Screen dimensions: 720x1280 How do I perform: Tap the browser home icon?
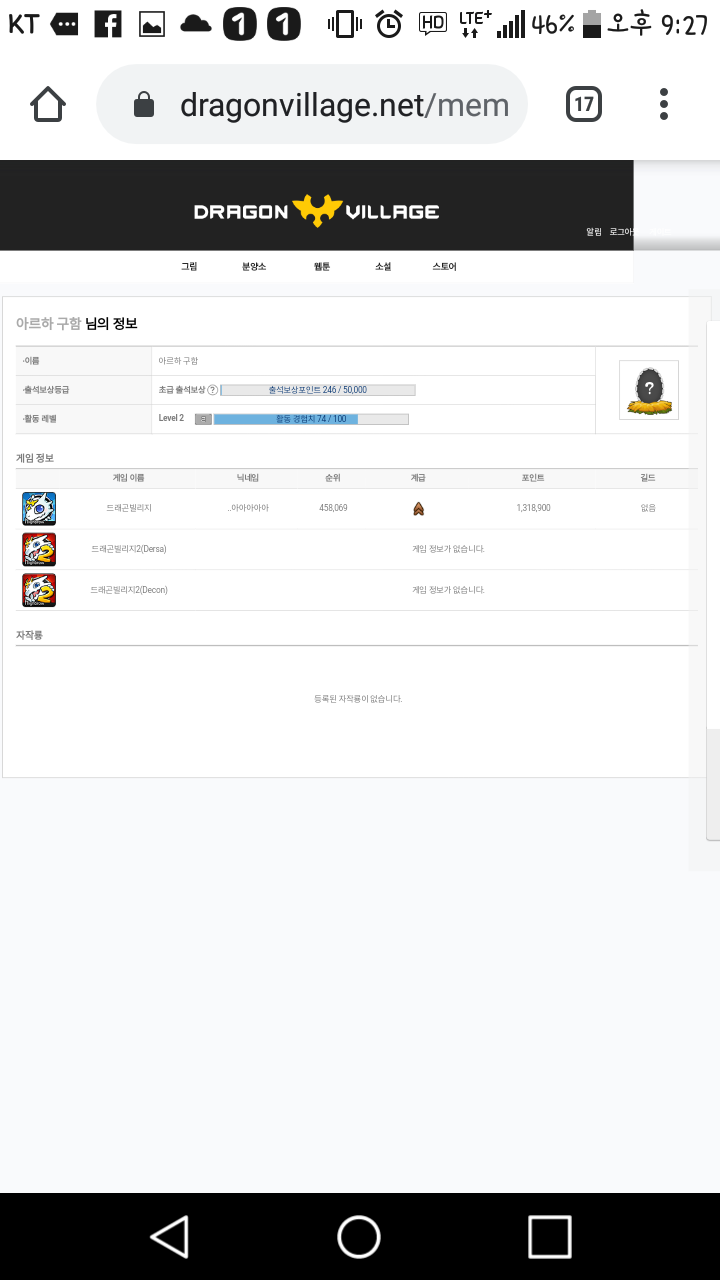point(48,104)
